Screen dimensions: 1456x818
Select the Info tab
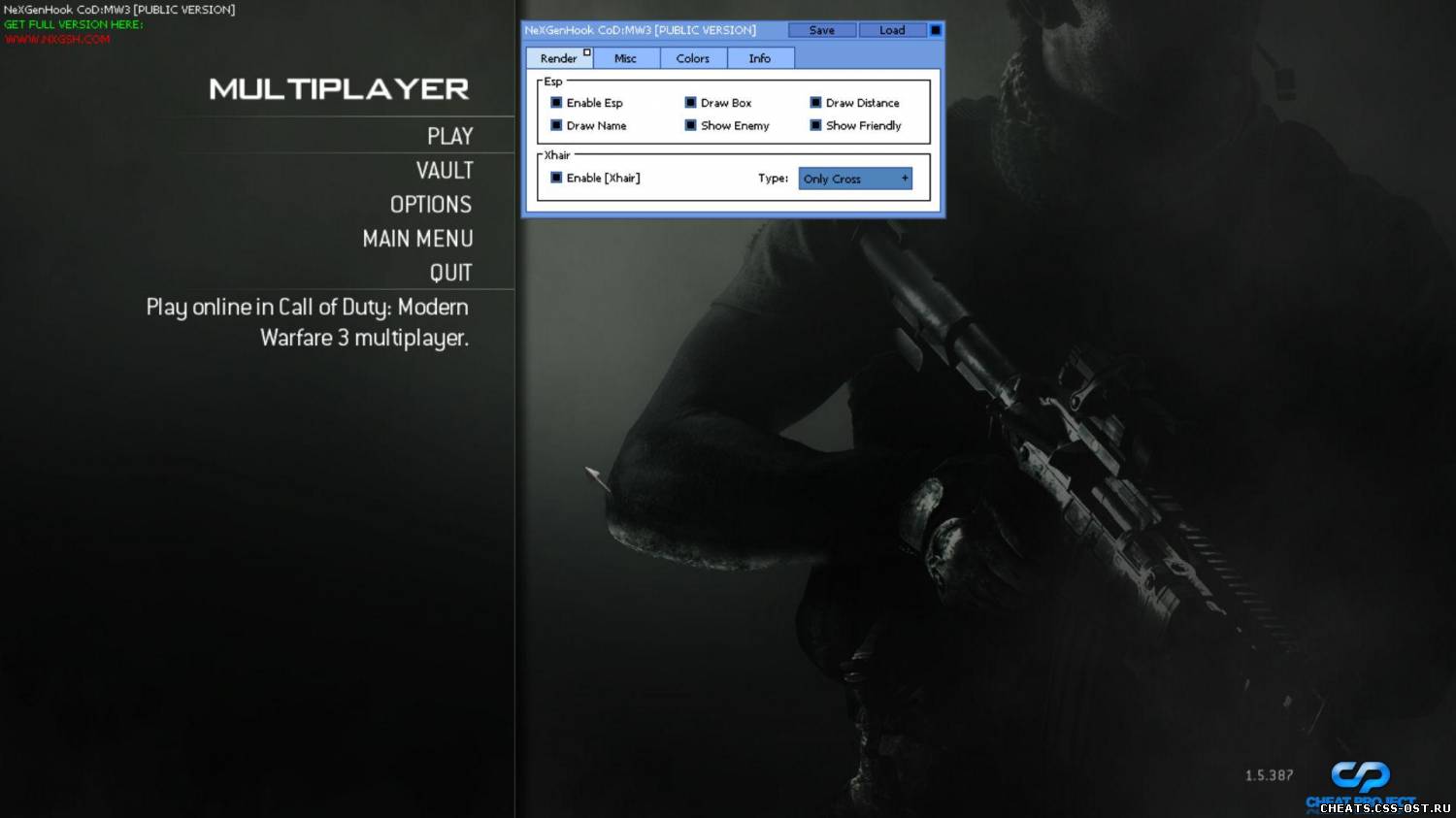[x=759, y=58]
